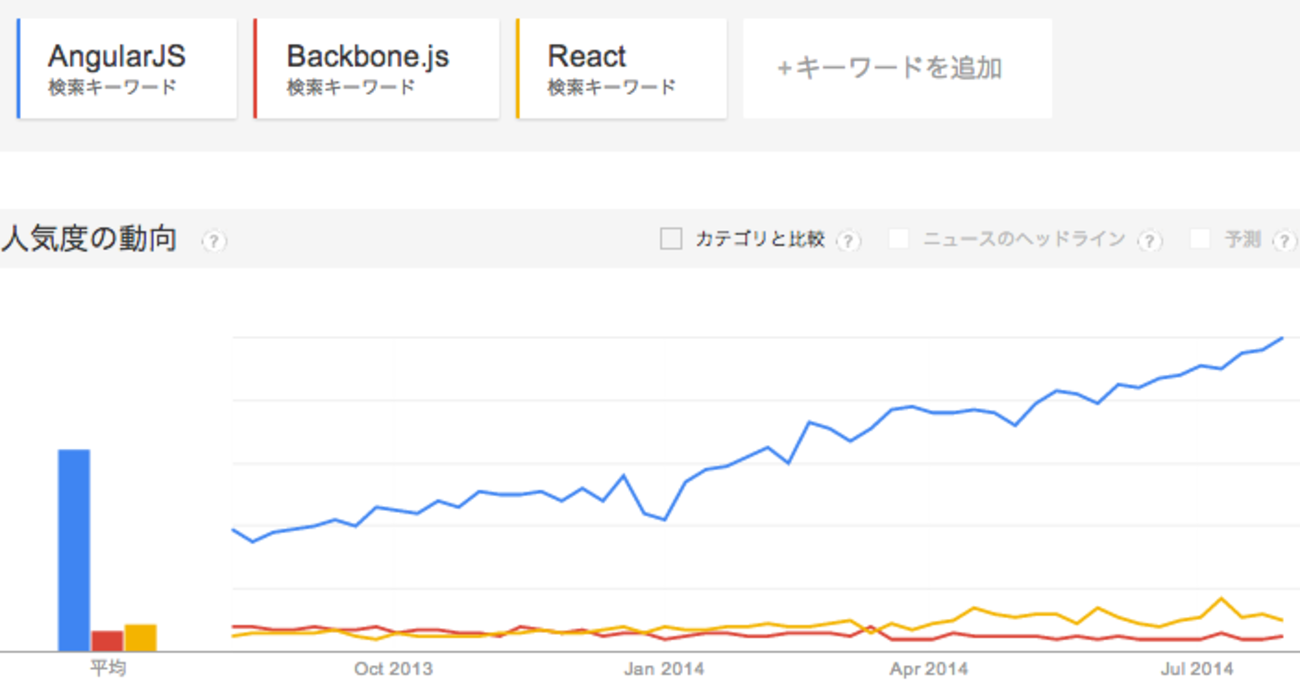Click the Oct 2013 axis label
Screen dimensions: 1300x699
393,669
